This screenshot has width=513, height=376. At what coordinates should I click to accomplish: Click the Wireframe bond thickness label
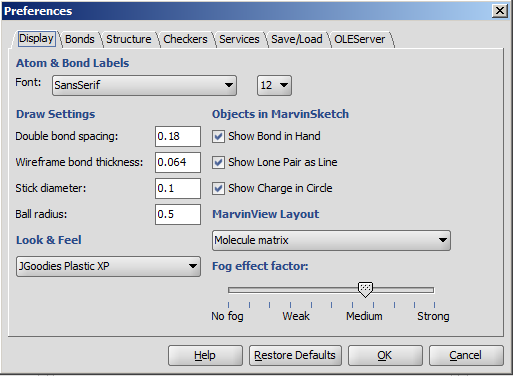(x=79, y=162)
